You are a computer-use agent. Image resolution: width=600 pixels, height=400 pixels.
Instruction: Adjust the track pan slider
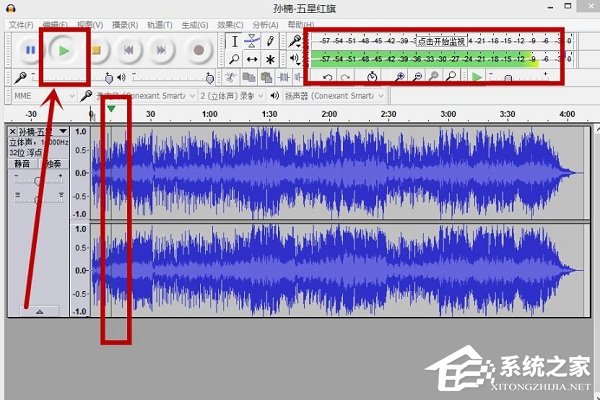pos(38,198)
